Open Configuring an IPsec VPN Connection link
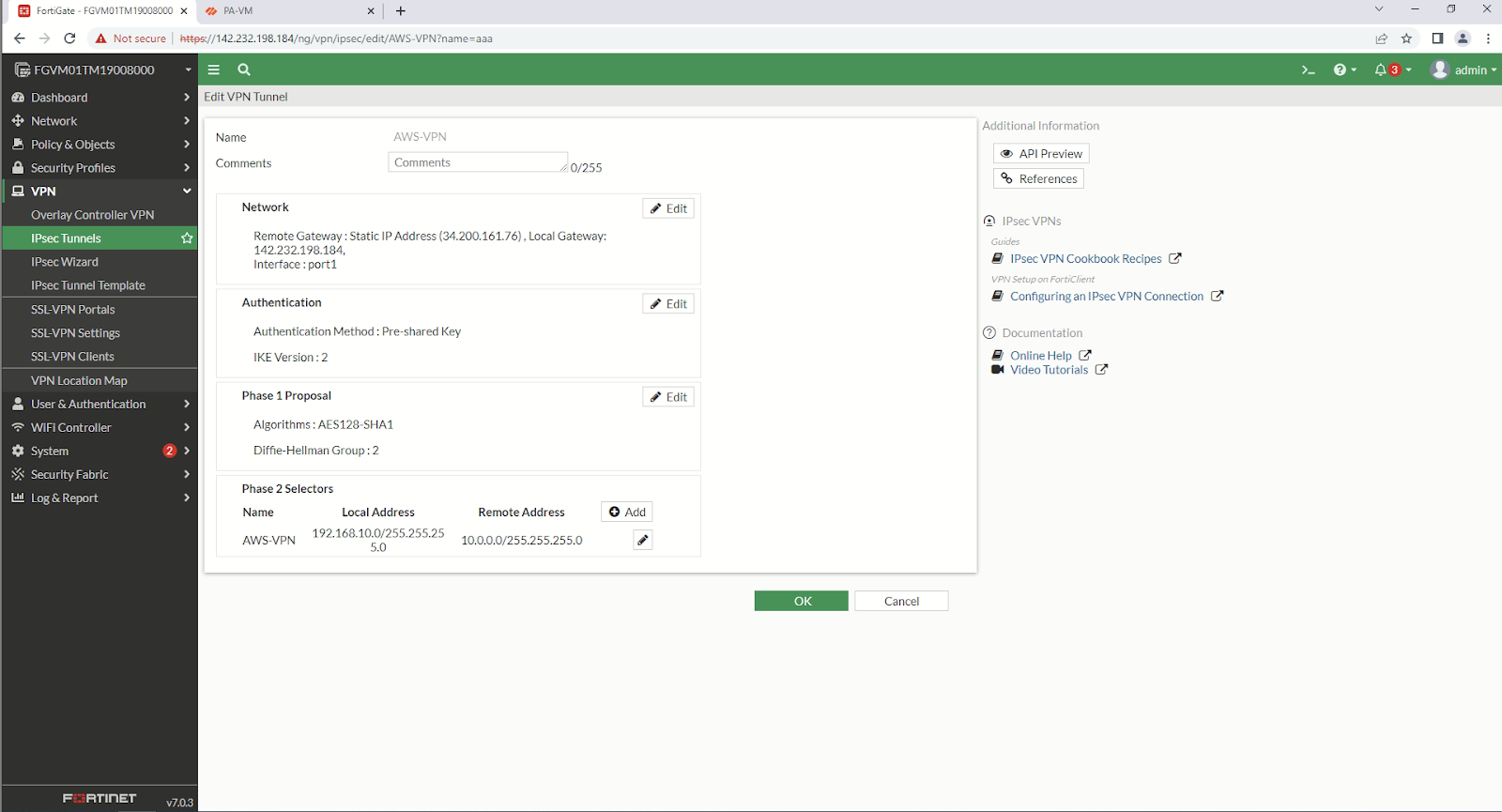This screenshot has height=812, width=1502. tap(1107, 296)
